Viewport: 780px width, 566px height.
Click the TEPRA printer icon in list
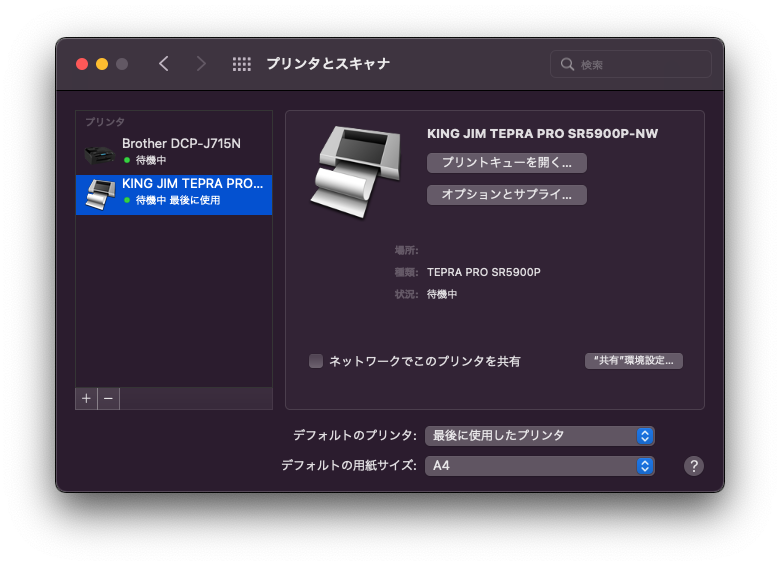100,194
